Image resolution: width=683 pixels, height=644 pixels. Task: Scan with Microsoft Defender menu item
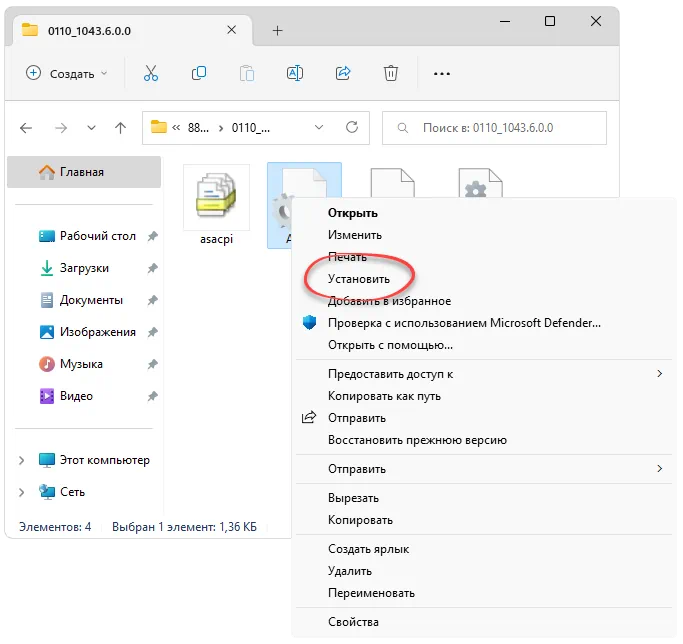[x=484, y=323]
